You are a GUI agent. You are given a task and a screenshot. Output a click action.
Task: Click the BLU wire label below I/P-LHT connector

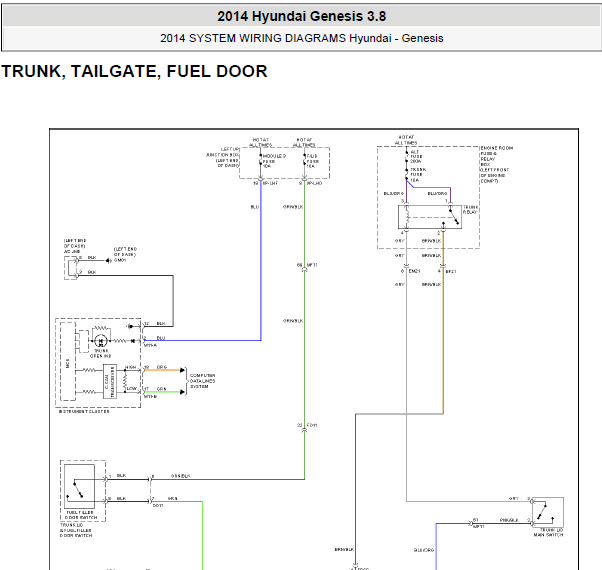[255, 207]
